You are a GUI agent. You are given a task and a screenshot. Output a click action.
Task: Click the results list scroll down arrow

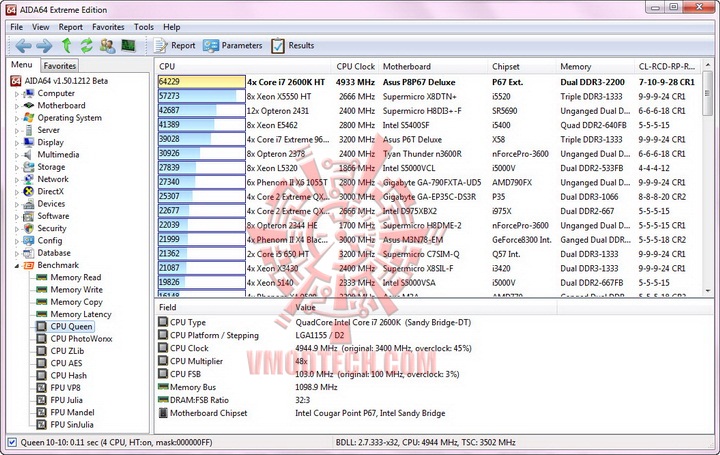pyautogui.click(x=707, y=291)
